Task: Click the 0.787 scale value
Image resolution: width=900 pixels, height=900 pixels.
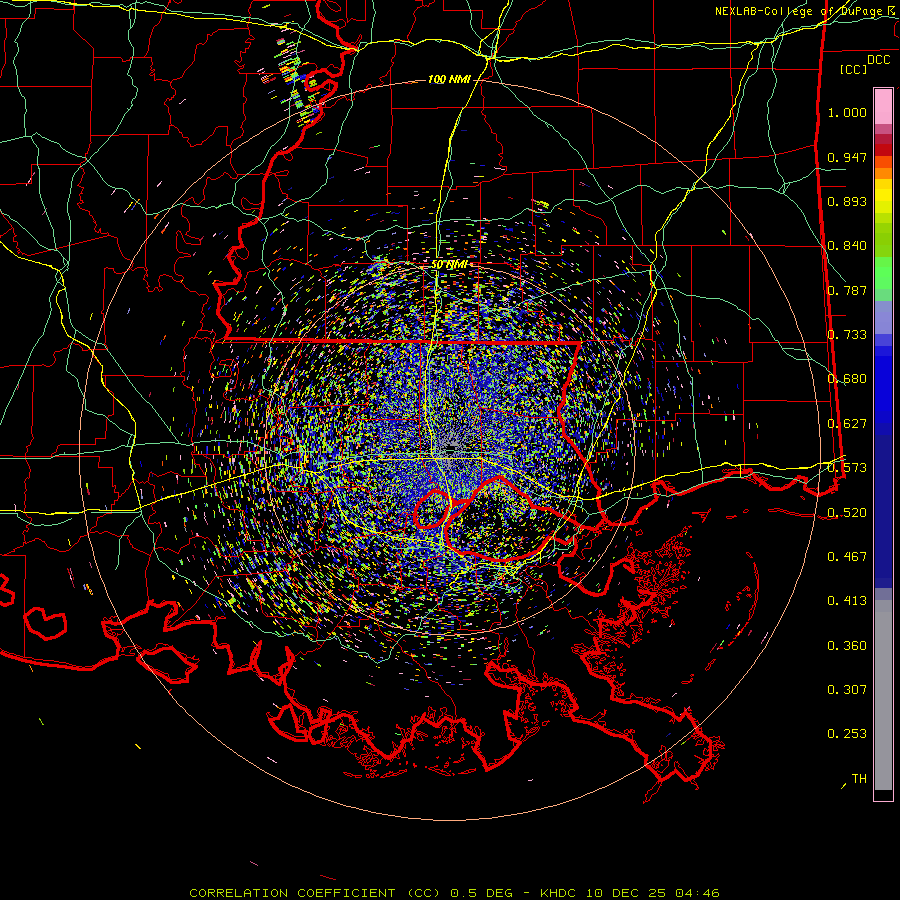Action: pos(847,290)
